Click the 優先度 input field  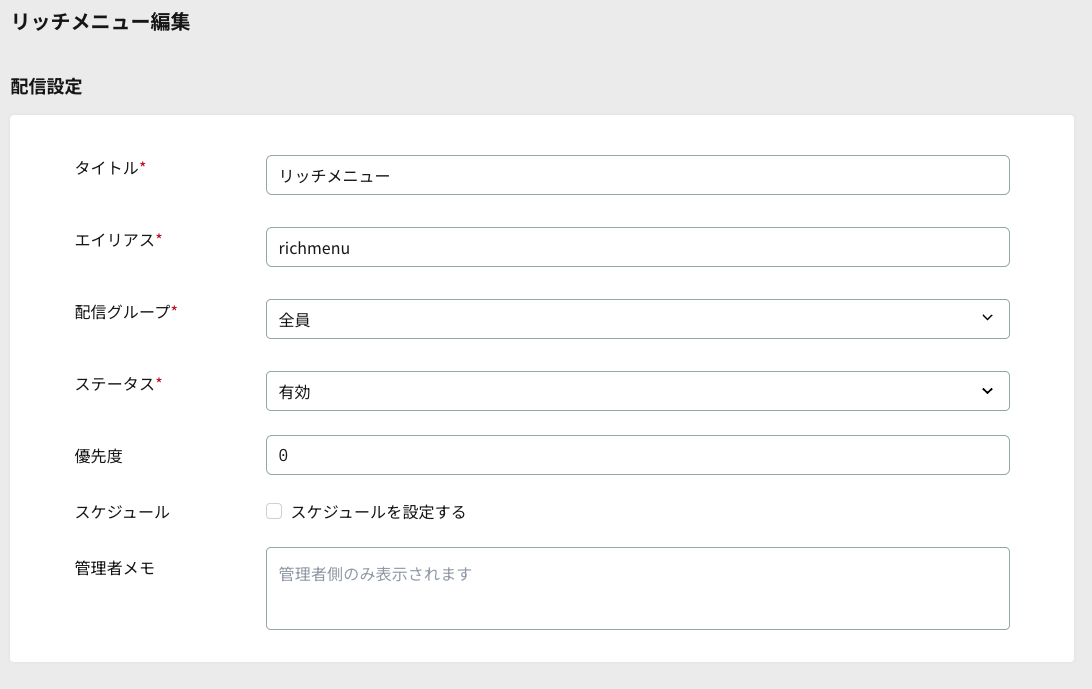point(637,455)
